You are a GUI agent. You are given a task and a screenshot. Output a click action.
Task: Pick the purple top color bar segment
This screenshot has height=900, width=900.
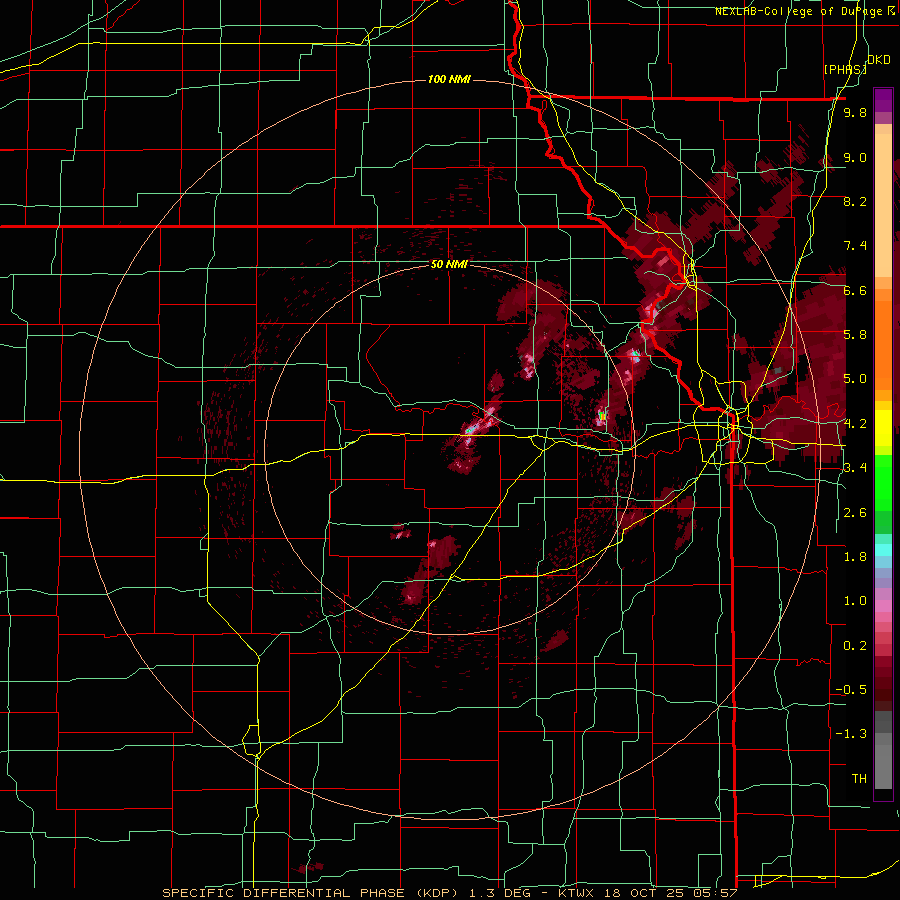click(883, 100)
